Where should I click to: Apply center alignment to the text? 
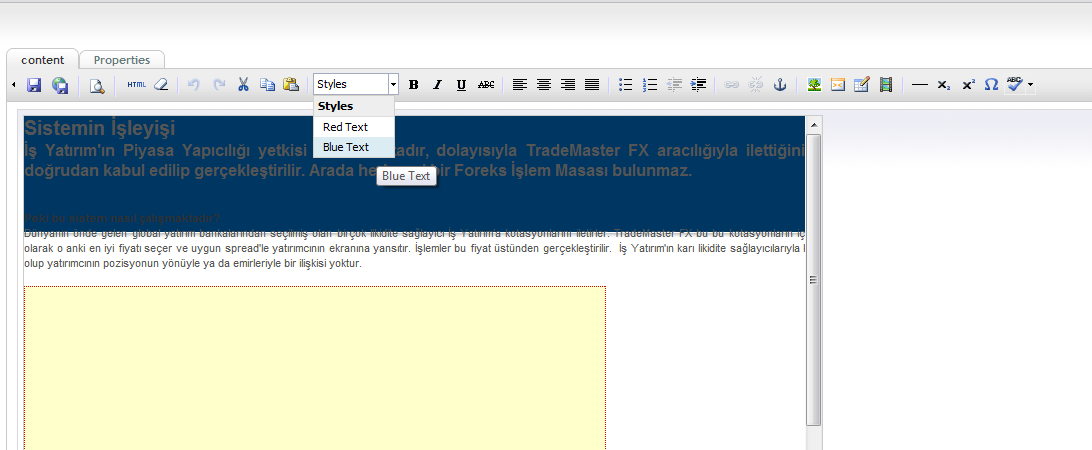(x=544, y=85)
